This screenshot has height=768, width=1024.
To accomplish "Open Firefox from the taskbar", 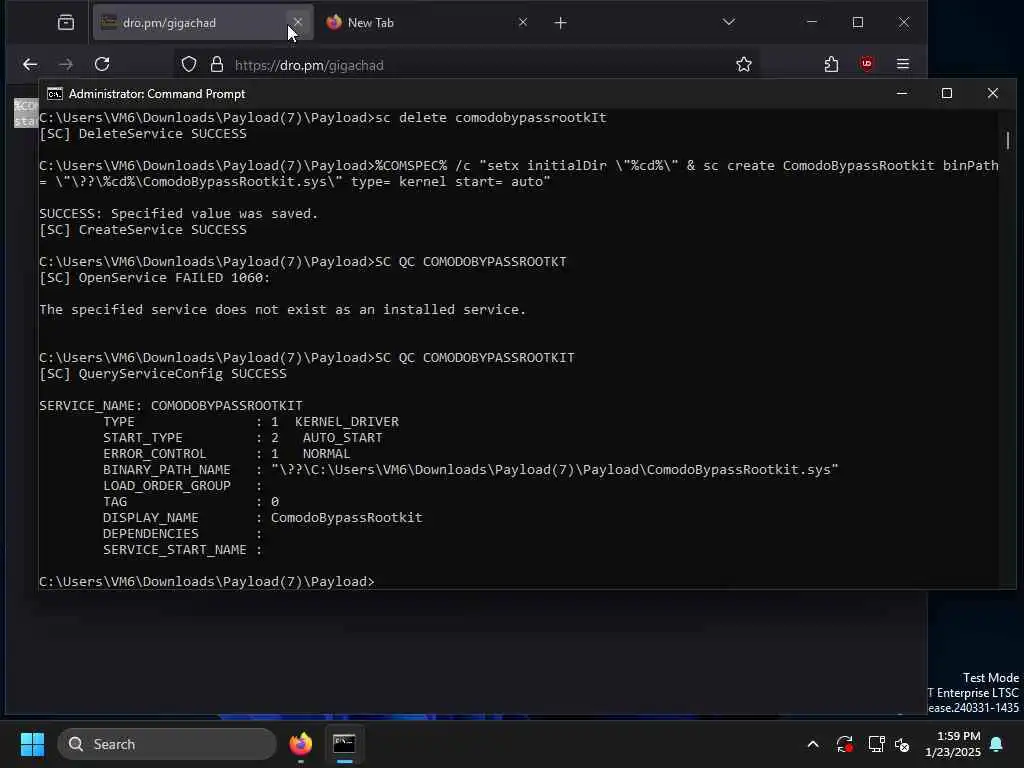I will pos(300,744).
